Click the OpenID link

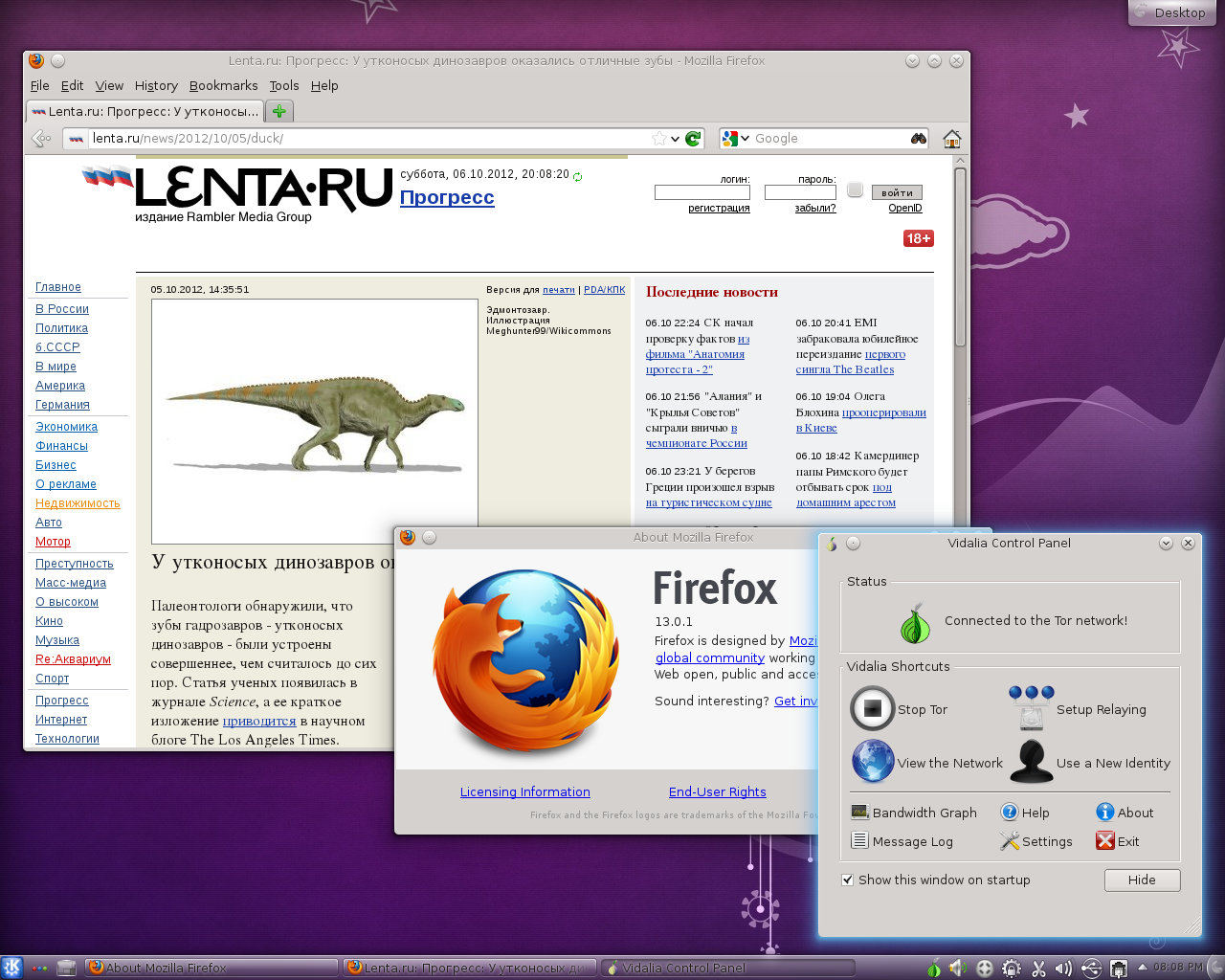pyautogui.click(x=905, y=208)
